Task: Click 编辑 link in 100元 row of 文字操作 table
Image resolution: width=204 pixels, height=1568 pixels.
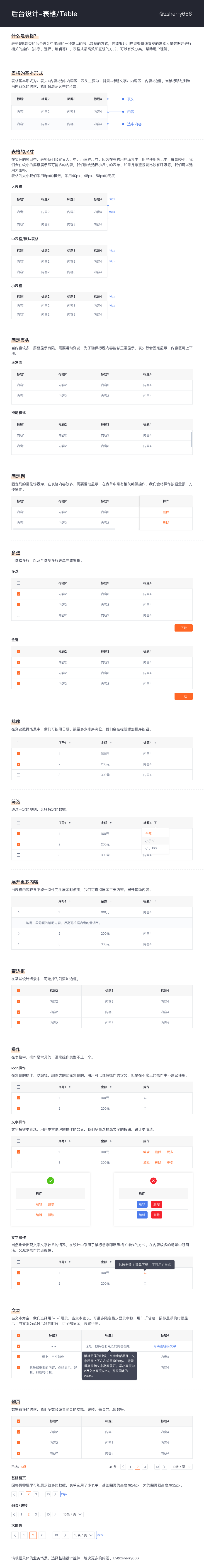Action: pyautogui.click(x=146, y=1152)
